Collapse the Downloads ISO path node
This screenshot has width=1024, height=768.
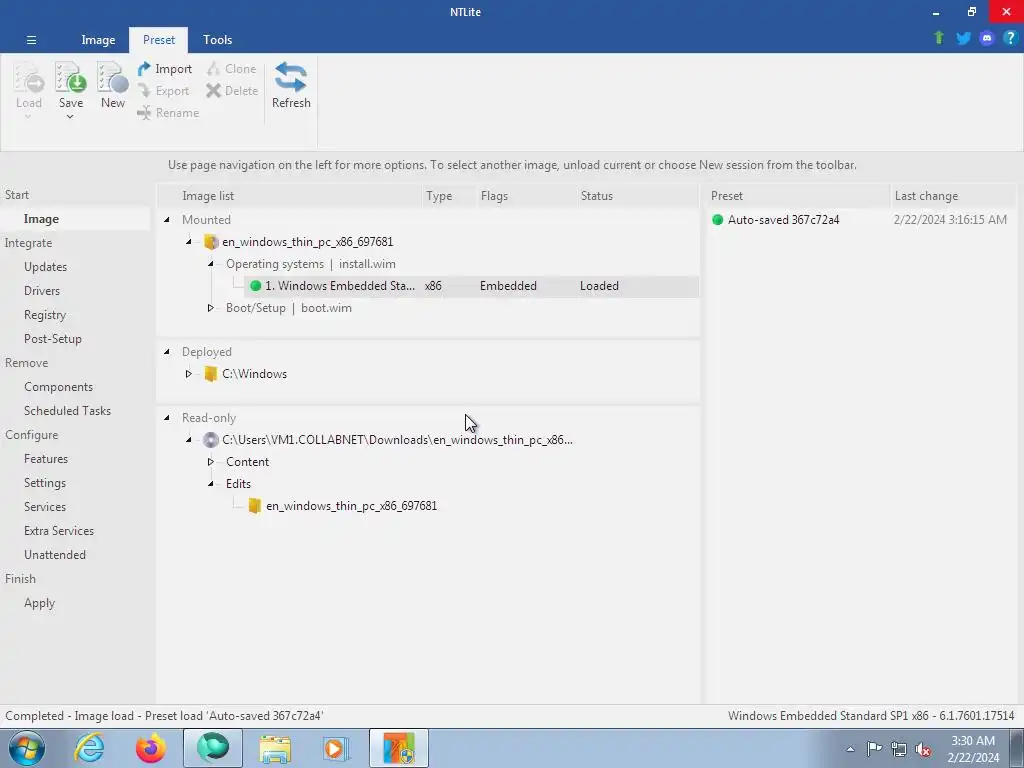pyautogui.click(x=189, y=440)
